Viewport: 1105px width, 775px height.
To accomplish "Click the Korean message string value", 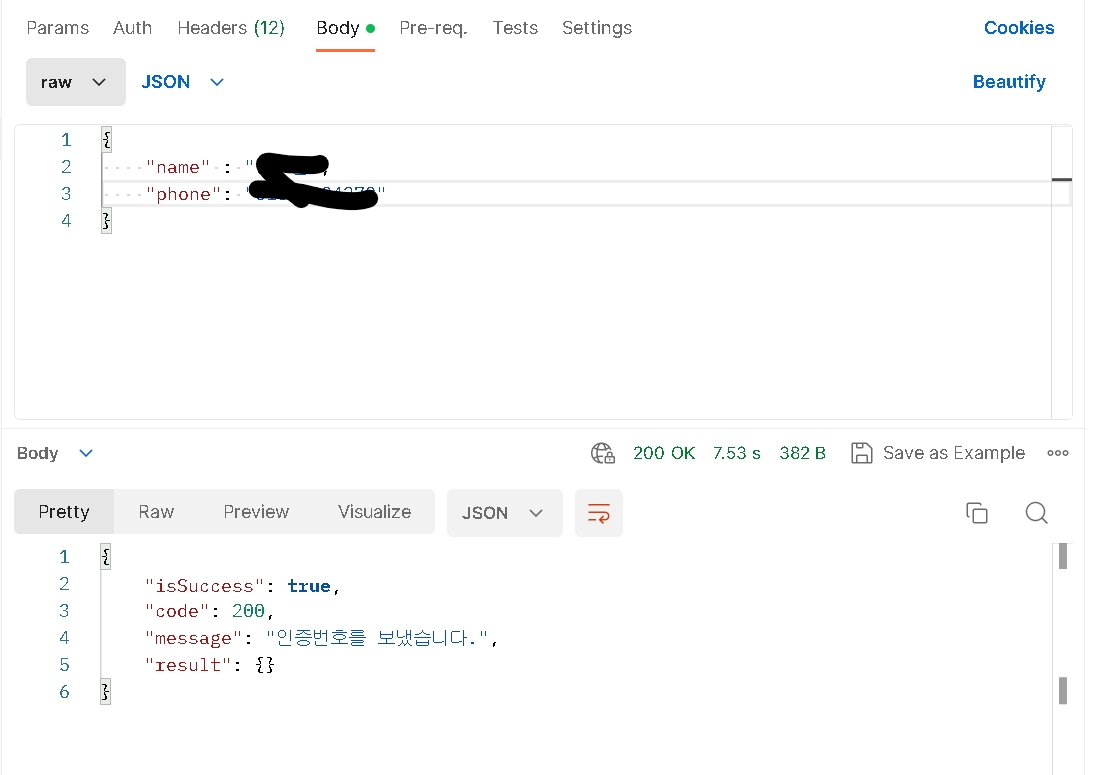I will tap(377, 638).
